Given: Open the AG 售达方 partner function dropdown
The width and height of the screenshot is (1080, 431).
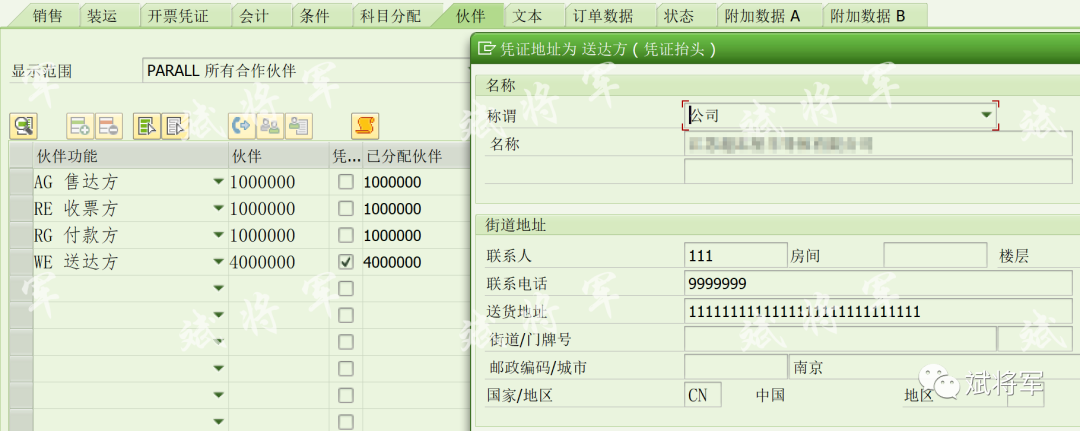Looking at the screenshot, I should point(218,182).
